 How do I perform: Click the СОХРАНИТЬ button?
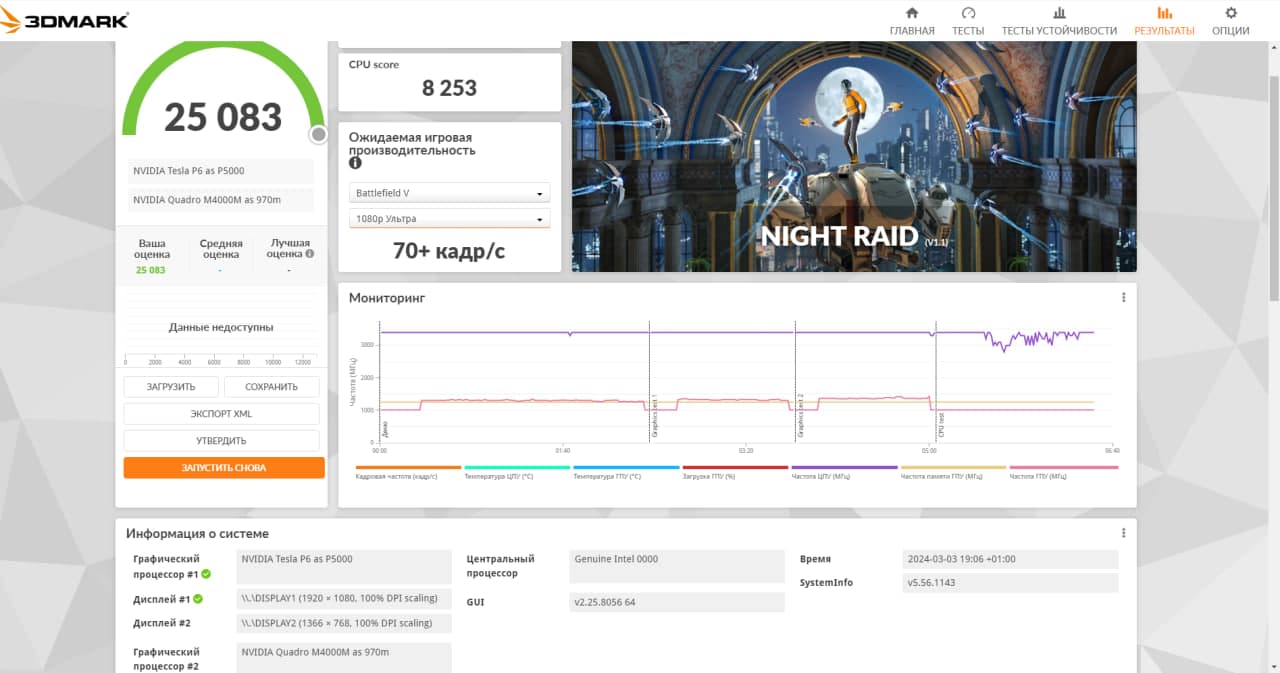[271, 387]
